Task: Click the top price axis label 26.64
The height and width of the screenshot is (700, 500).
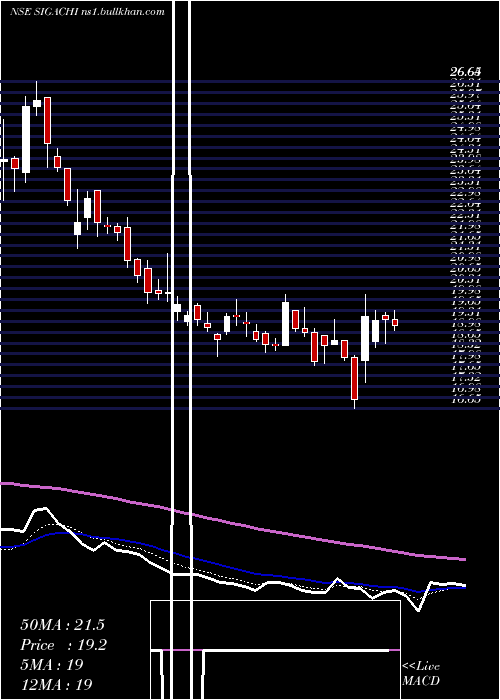Action: [x=465, y=71]
